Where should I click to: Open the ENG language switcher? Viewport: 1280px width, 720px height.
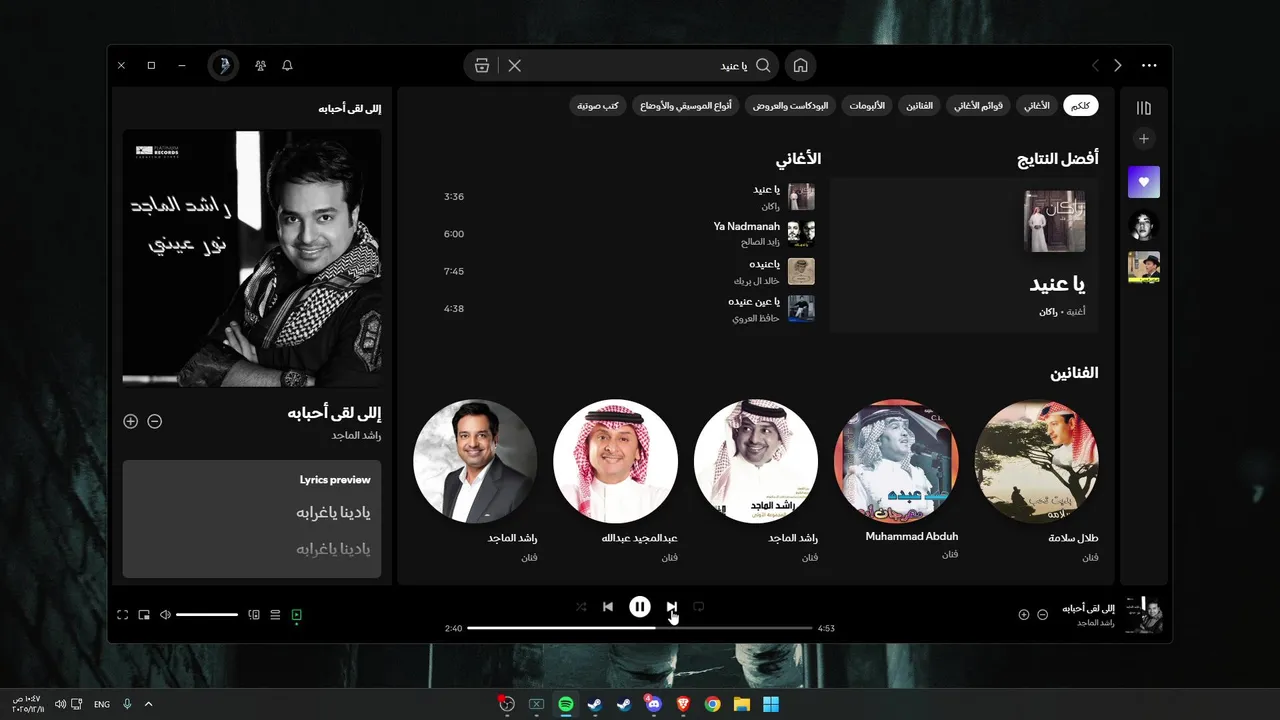(102, 704)
